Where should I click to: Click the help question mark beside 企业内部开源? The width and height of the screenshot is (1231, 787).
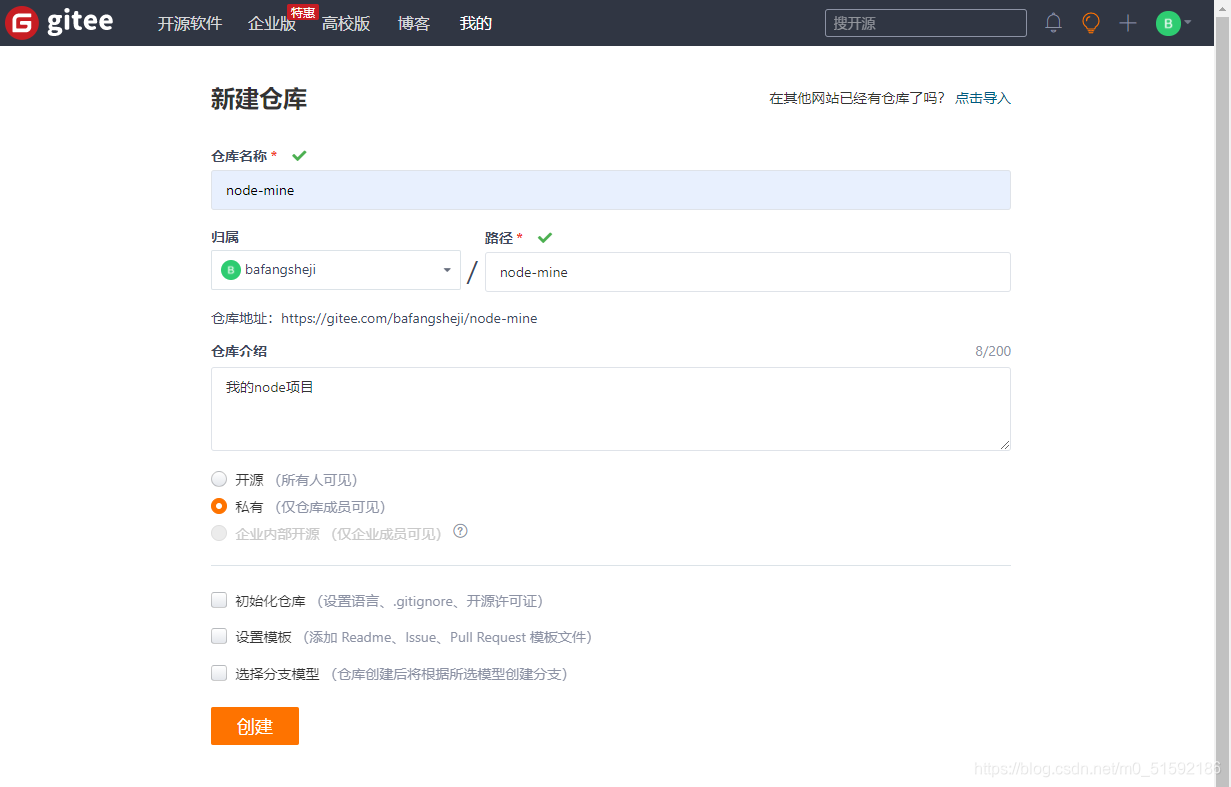[x=459, y=532]
